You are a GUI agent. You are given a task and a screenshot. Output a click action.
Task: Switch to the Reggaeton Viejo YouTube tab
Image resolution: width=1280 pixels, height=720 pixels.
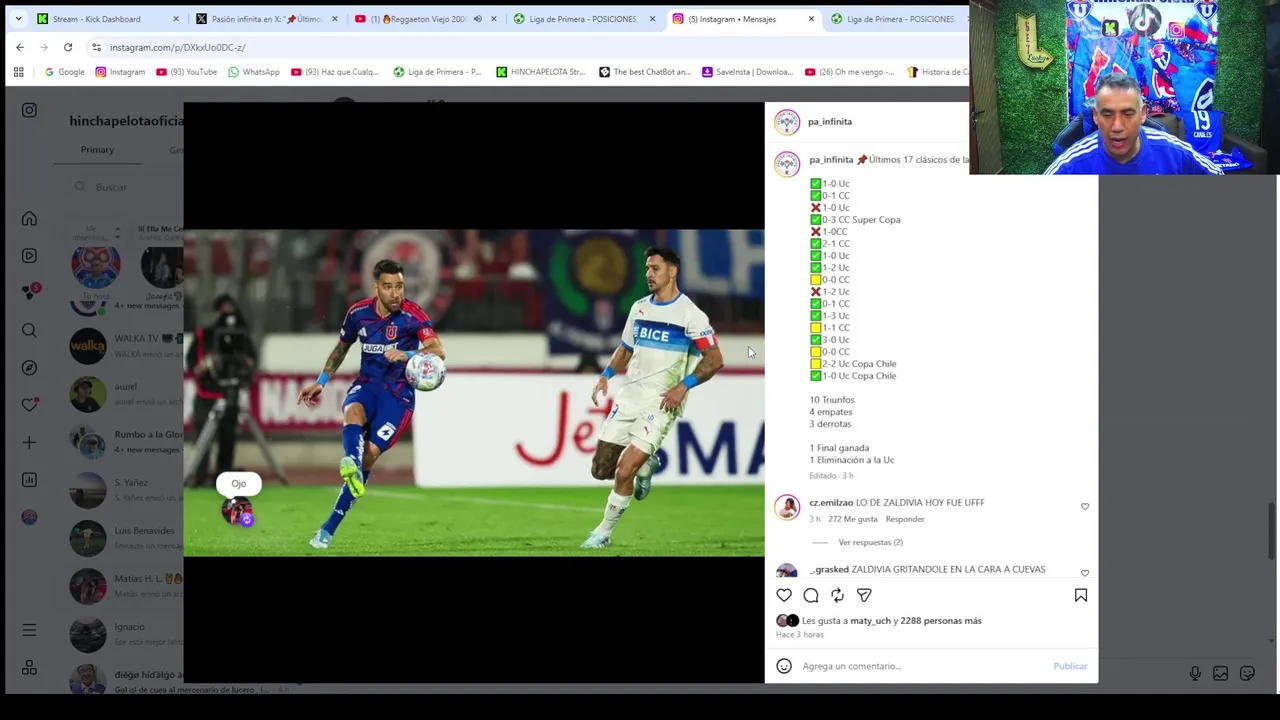pyautogui.click(x=425, y=19)
